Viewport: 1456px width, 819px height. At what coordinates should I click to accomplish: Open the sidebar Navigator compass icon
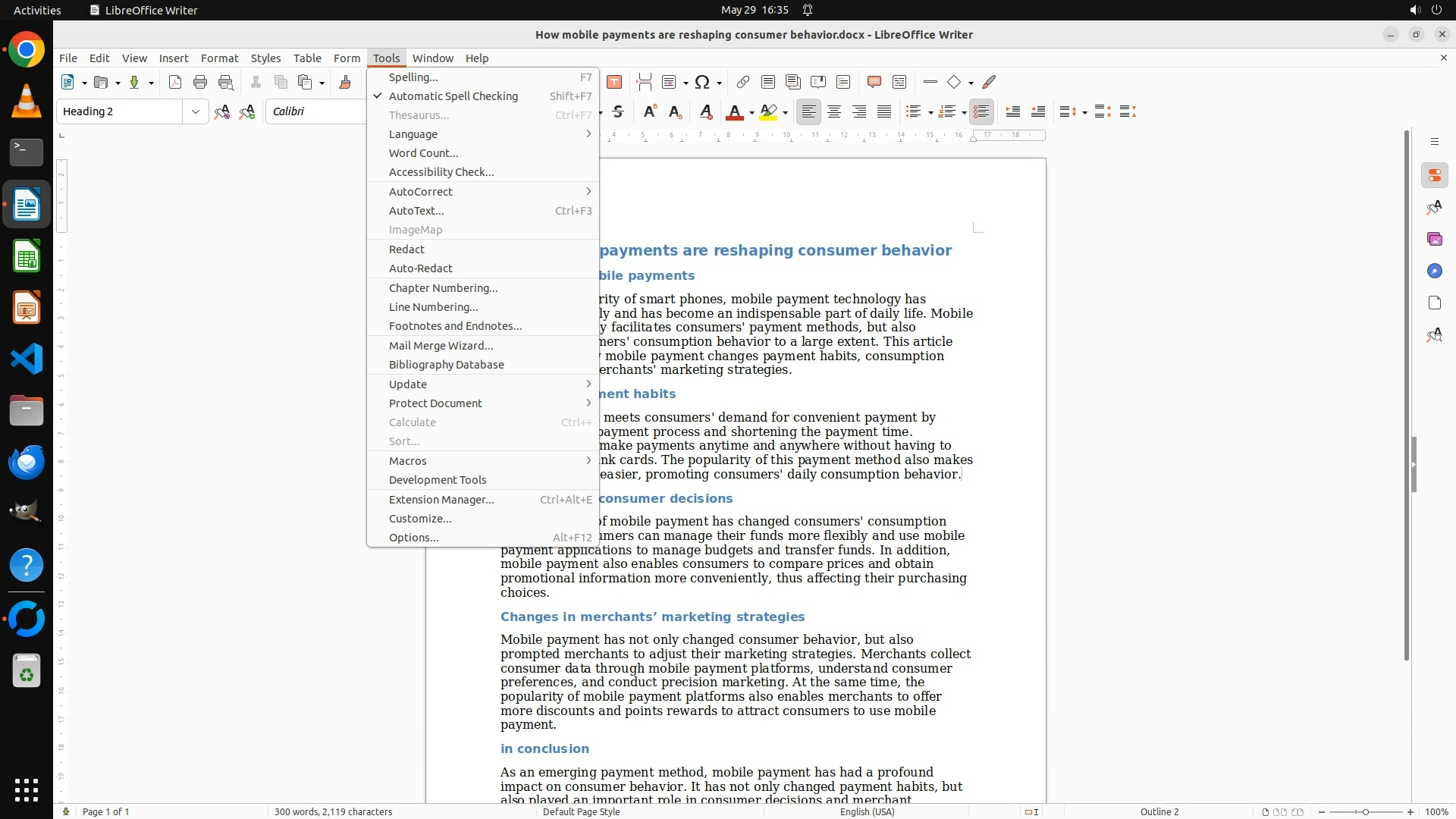click(1434, 271)
